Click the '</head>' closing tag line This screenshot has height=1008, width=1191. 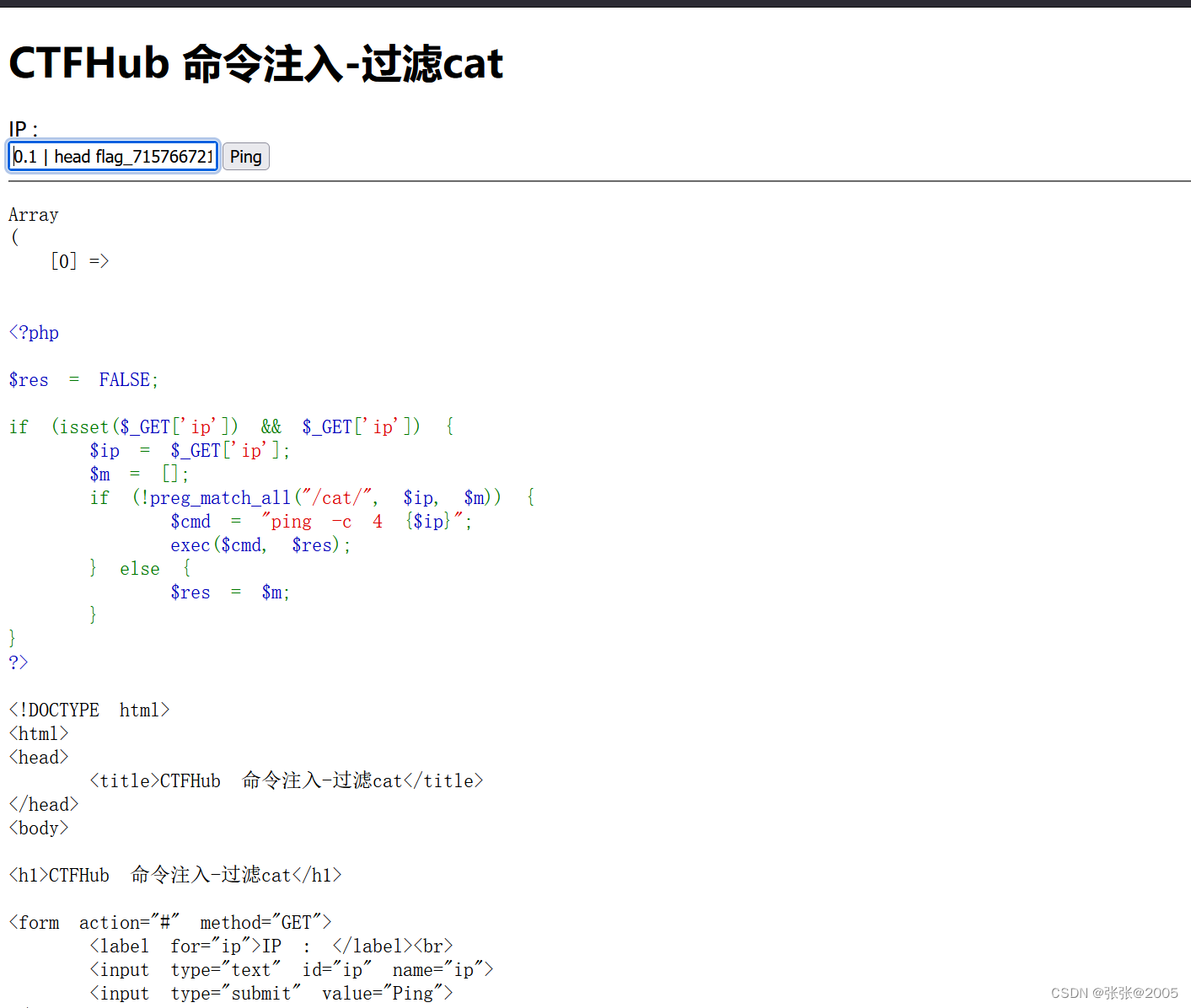click(44, 805)
